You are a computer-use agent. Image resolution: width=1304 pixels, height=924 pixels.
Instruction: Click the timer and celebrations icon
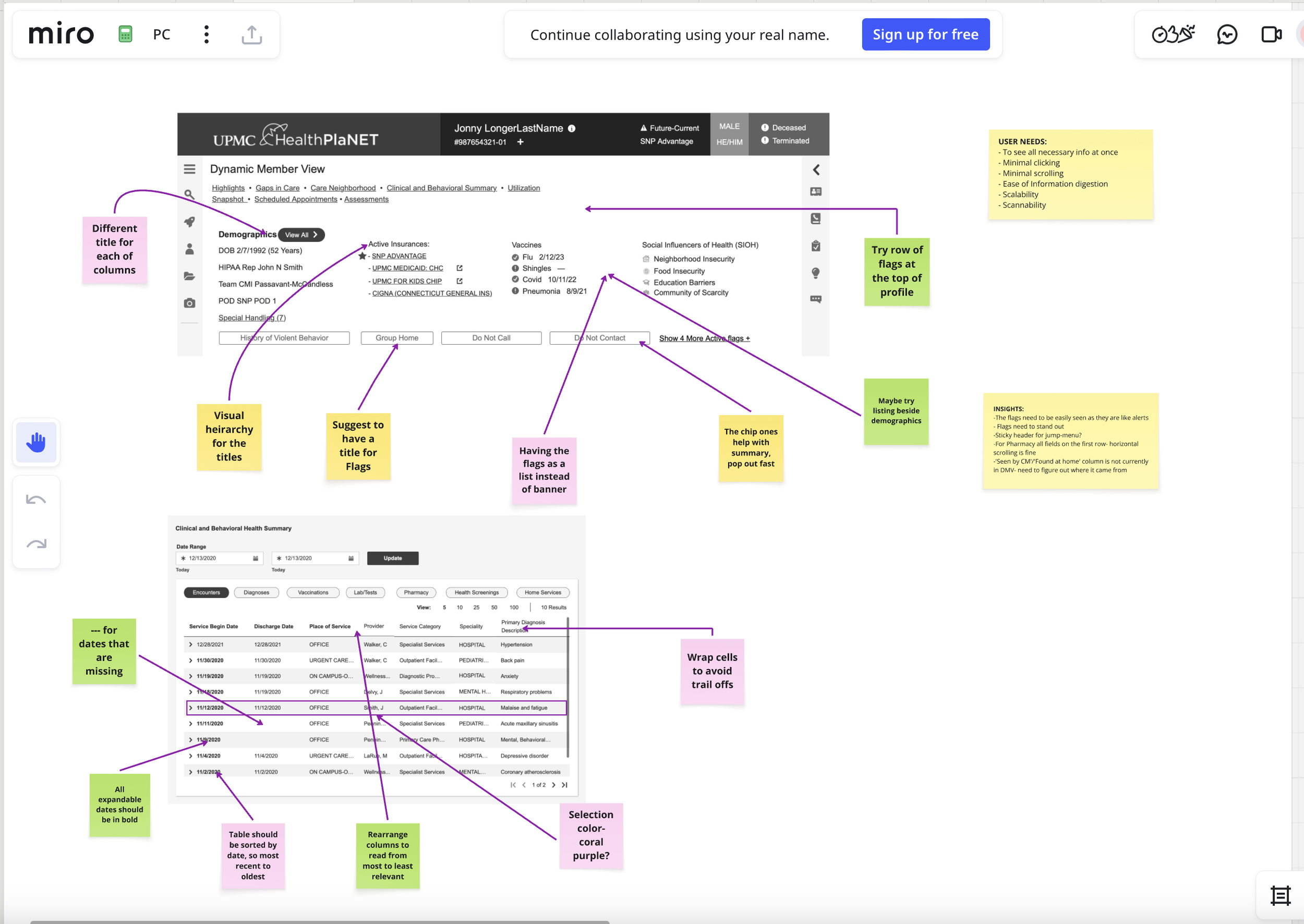1173,35
